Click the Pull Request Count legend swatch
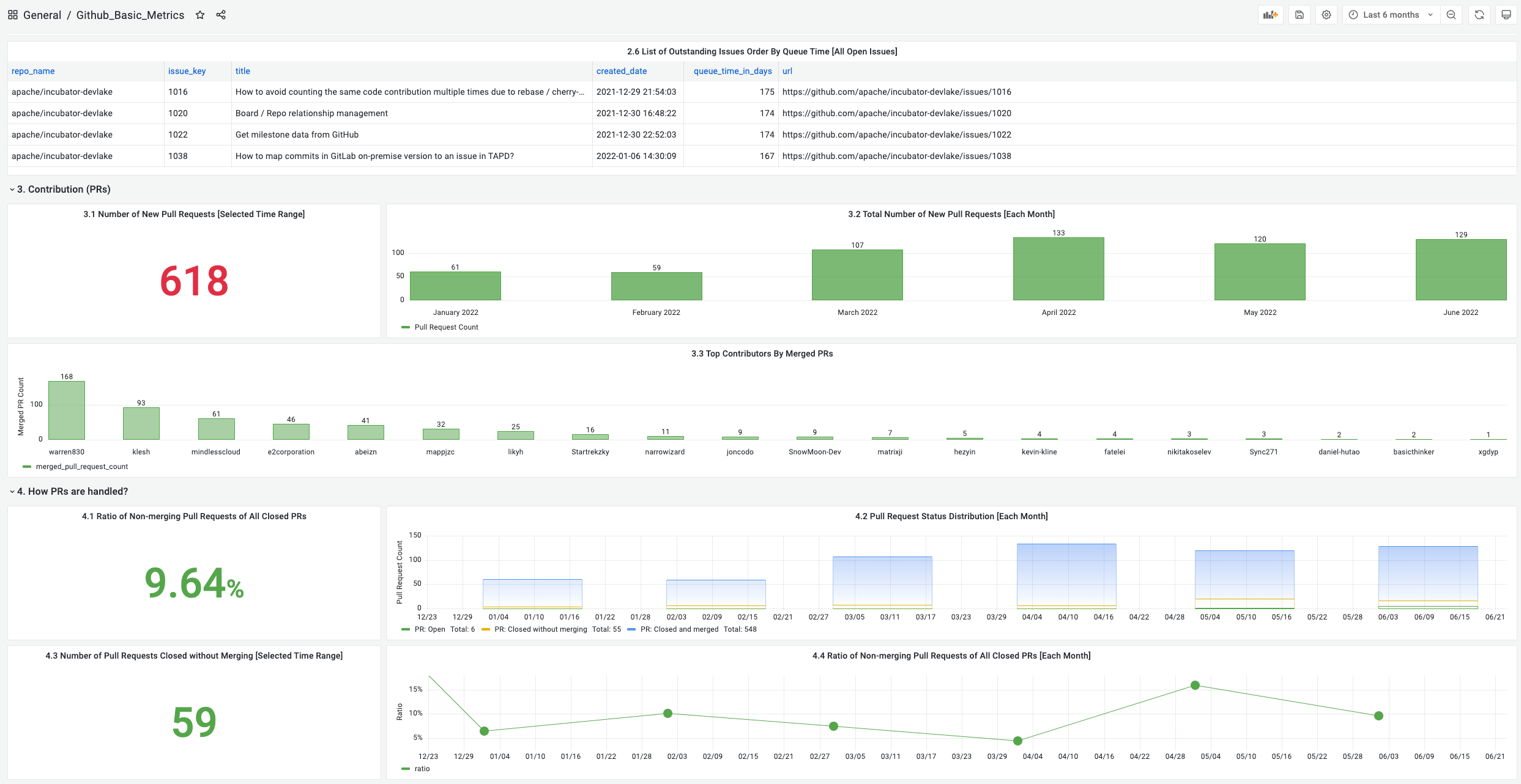This screenshot has width=1521, height=784. 406,327
